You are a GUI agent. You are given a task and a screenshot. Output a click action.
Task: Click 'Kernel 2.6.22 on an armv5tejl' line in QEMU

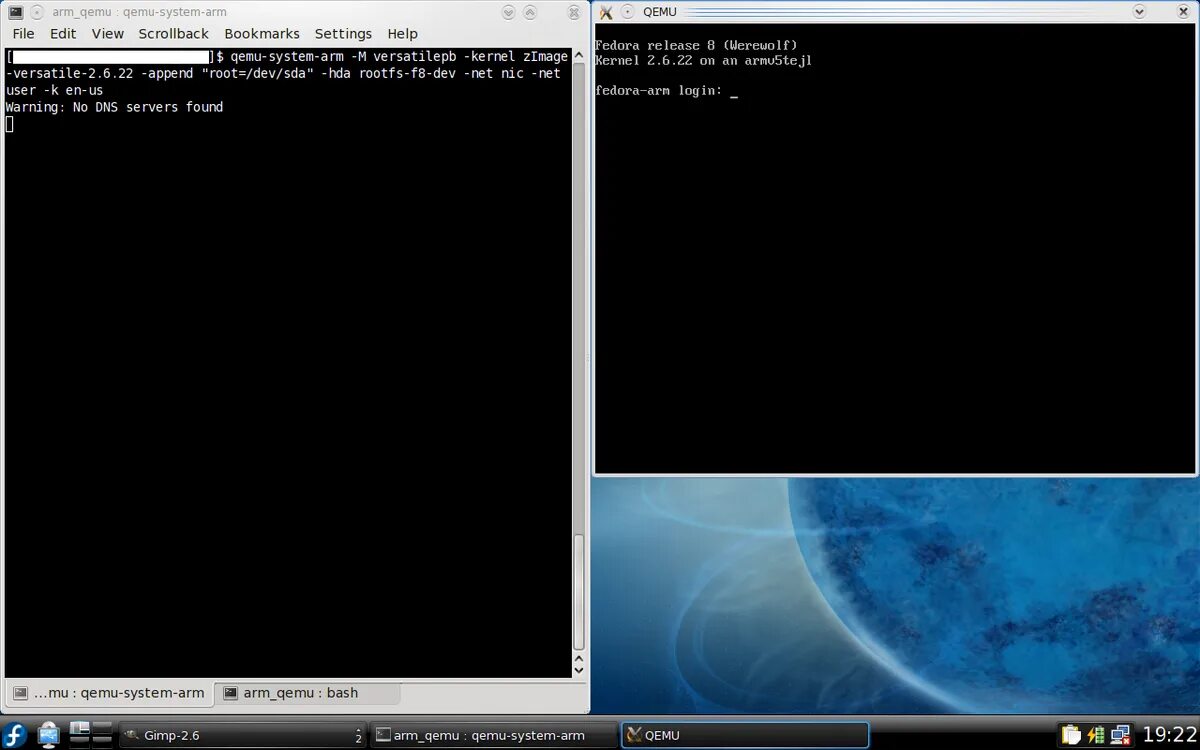coord(703,61)
